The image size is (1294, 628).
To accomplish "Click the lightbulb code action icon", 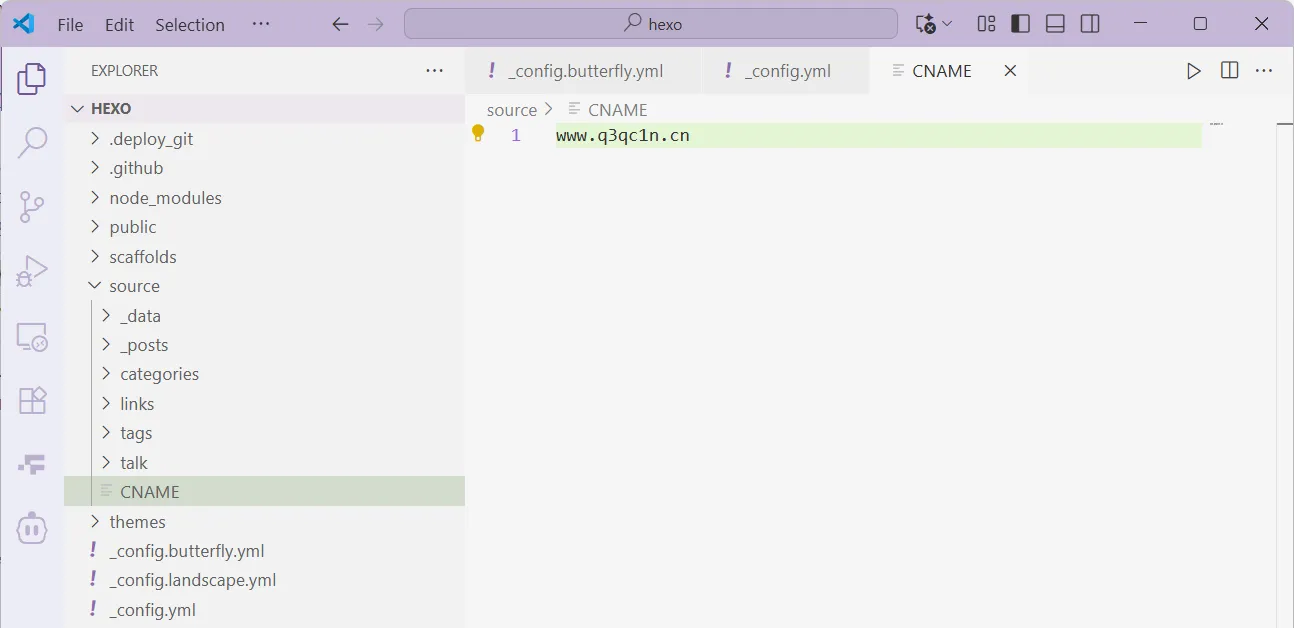I will click(x=478, y=134).
